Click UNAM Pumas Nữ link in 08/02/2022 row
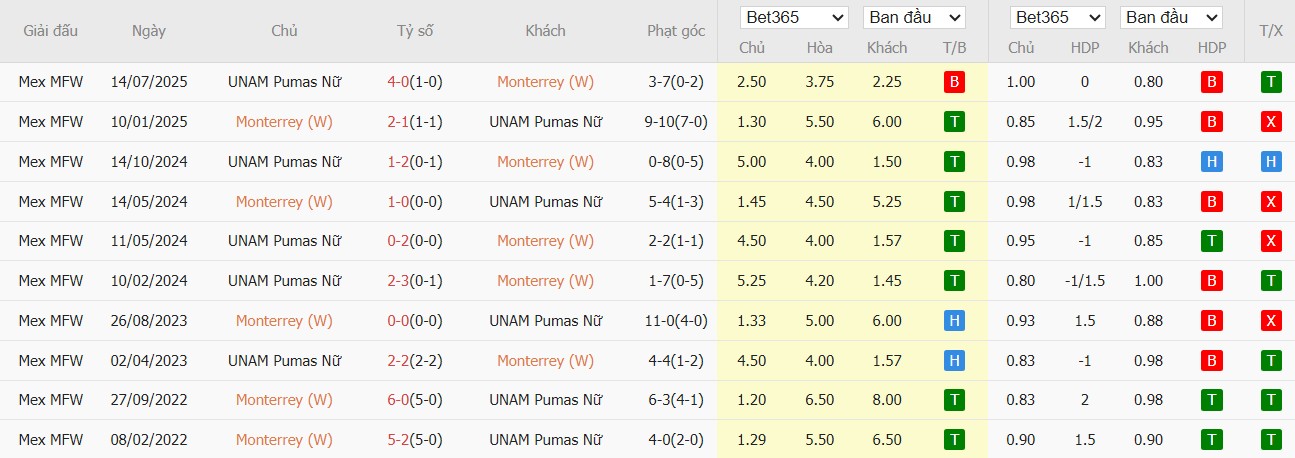1295x458 pixels. point(545,440)
